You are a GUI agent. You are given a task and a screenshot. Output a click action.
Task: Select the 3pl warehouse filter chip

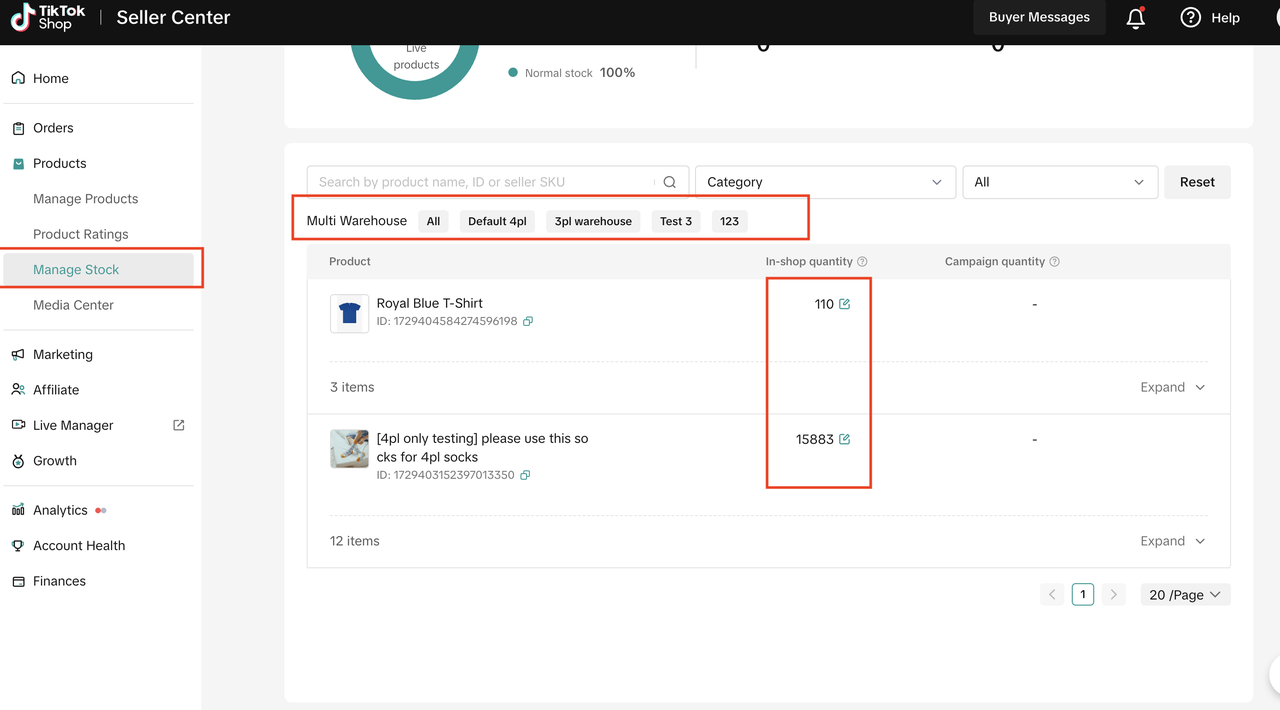pyautogui.click(x=593, y=221)
